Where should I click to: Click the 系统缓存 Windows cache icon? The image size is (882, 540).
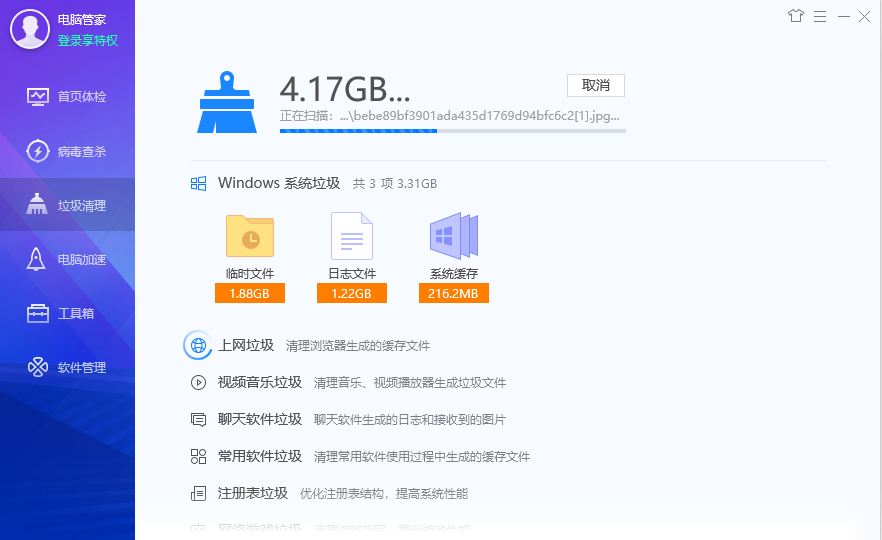(453, 236)
